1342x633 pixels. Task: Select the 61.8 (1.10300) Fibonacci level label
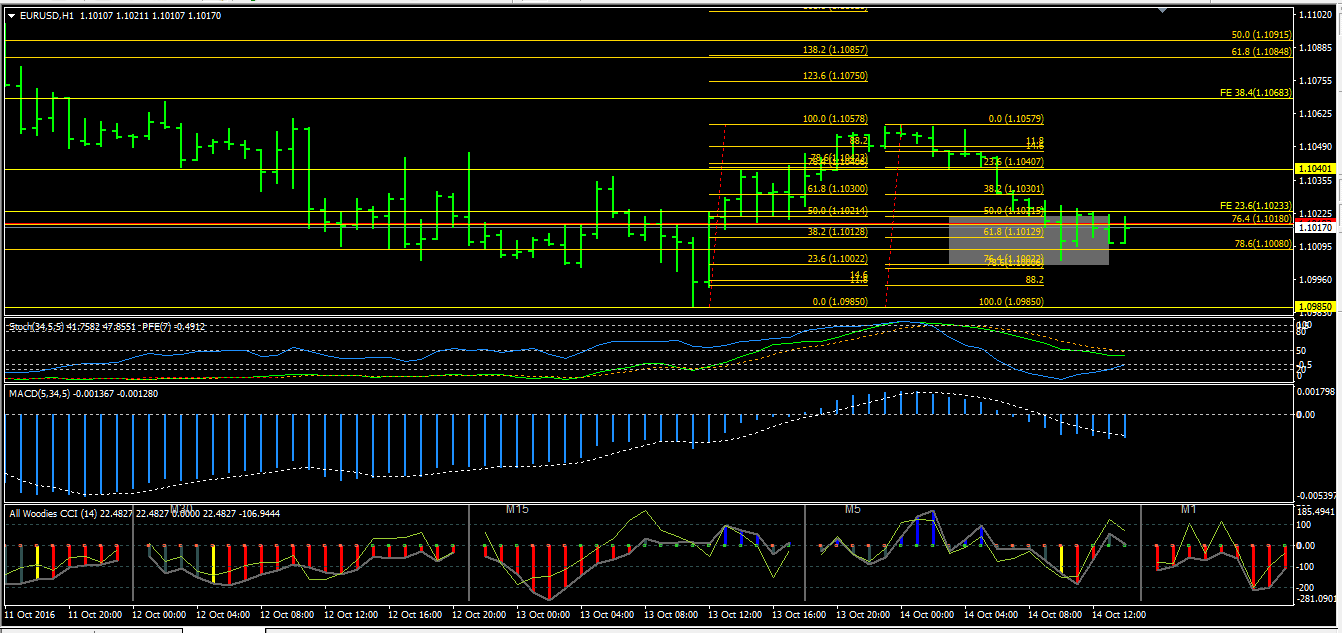point(837,189)
